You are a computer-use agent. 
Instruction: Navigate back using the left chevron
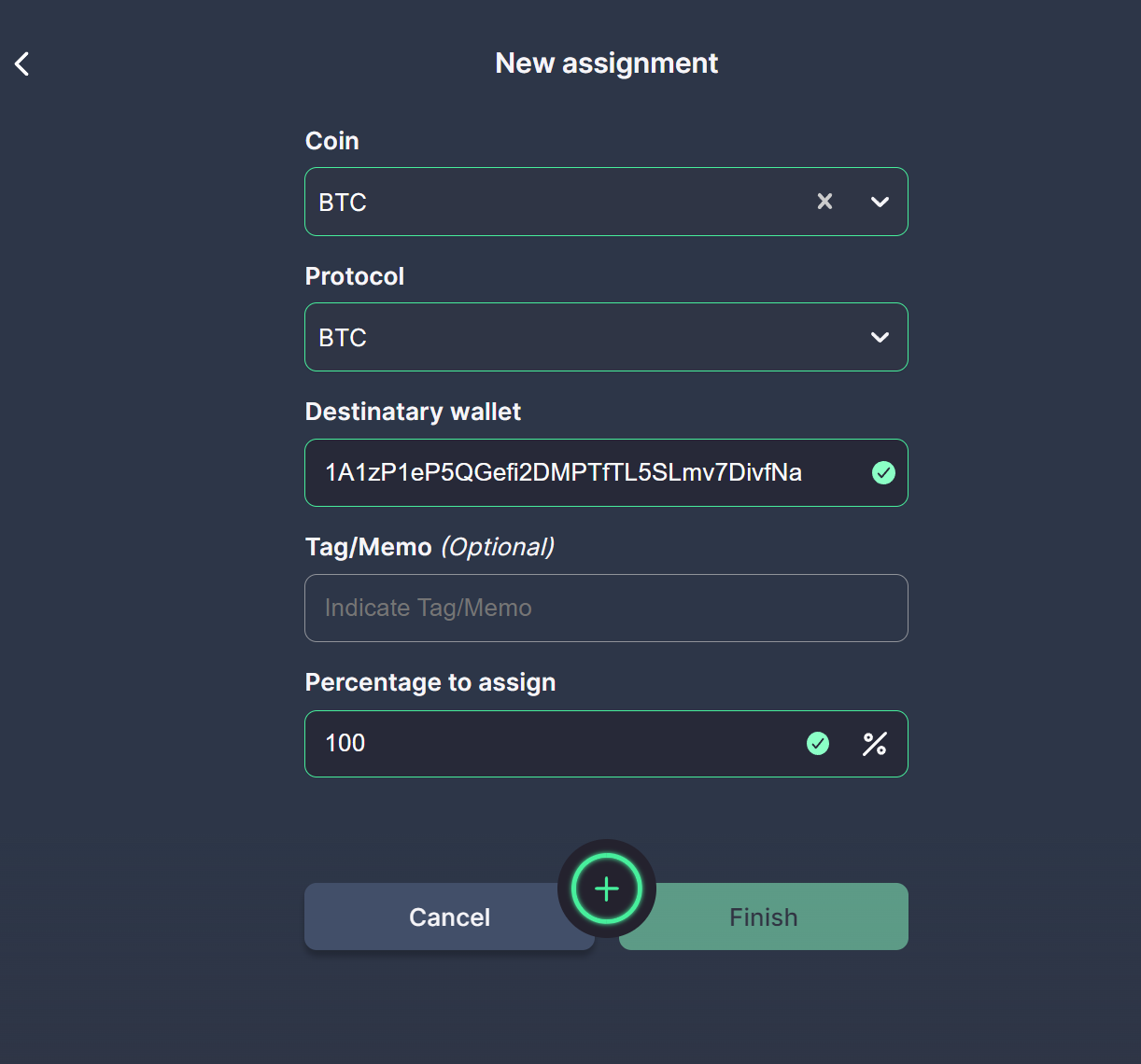pos(21,63)
